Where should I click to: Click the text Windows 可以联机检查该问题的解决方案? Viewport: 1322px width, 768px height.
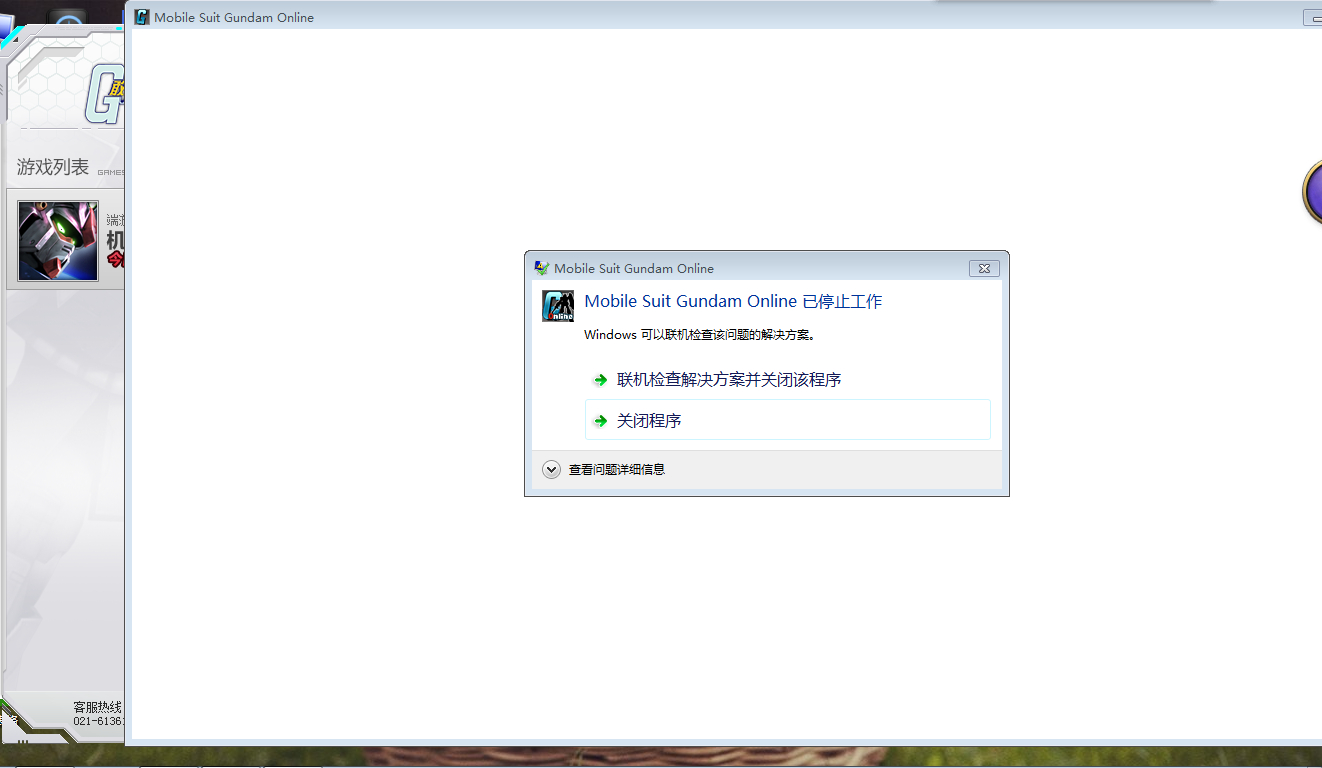pos(700,335)
